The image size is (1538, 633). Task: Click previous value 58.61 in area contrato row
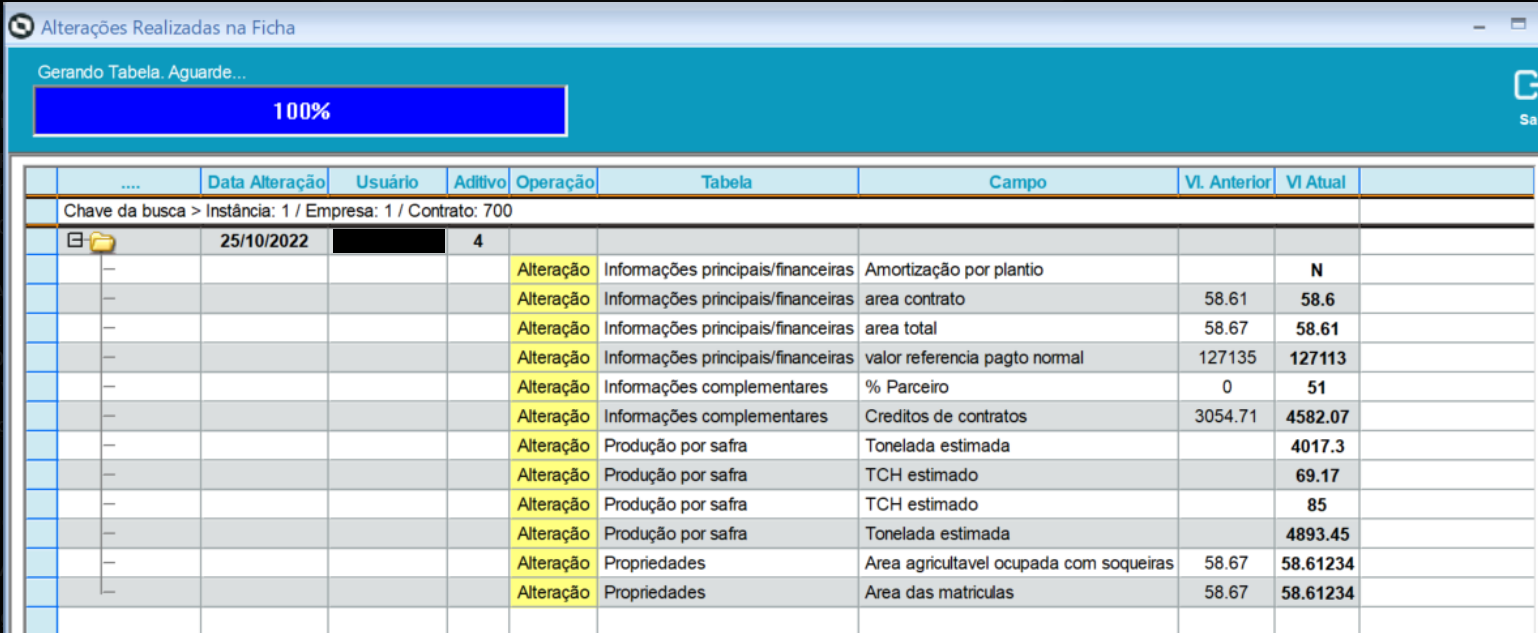coord(1226,299)
